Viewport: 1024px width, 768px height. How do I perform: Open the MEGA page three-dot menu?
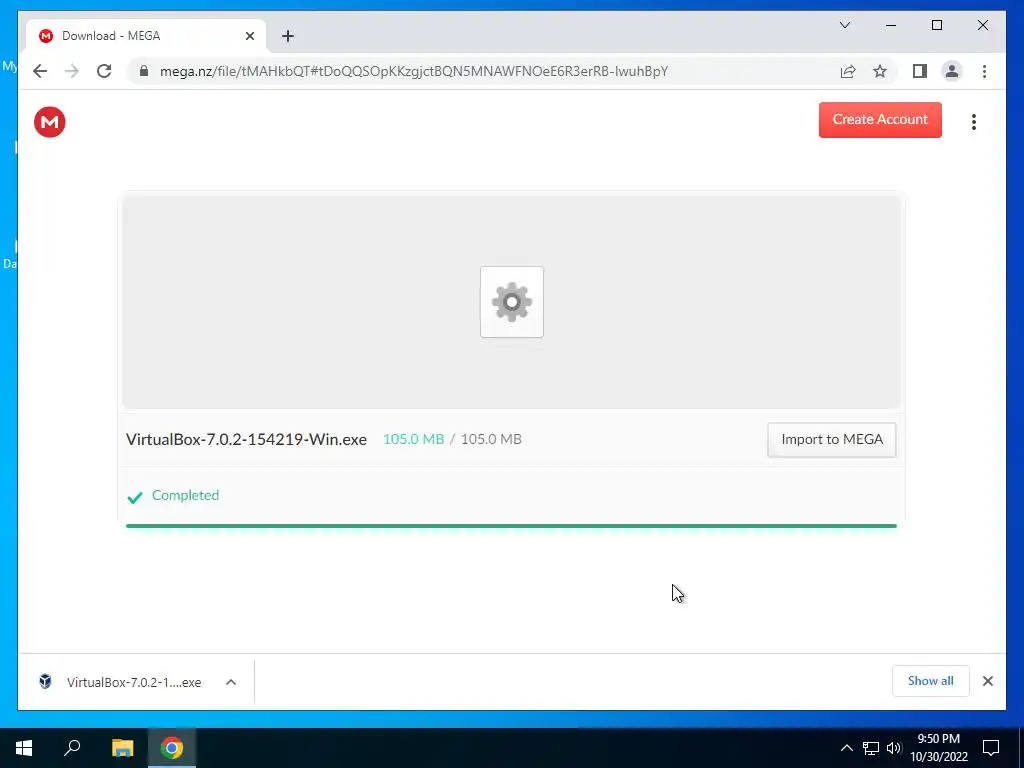(974, 121)
